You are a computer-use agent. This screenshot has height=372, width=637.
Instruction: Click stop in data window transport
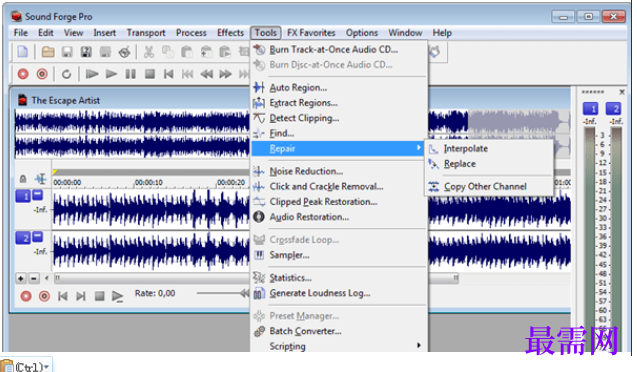99,296
